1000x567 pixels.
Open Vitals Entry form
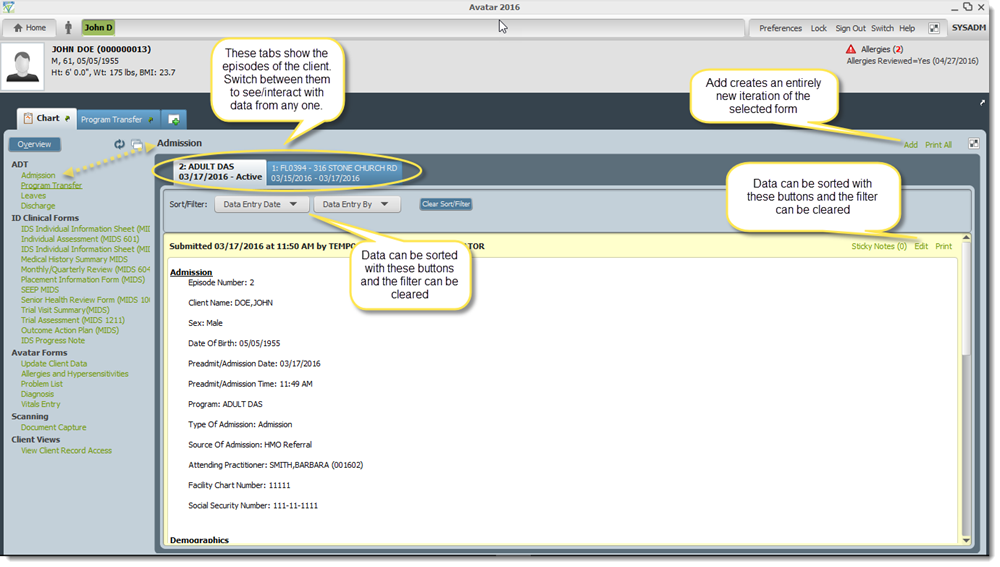(40, 404)
